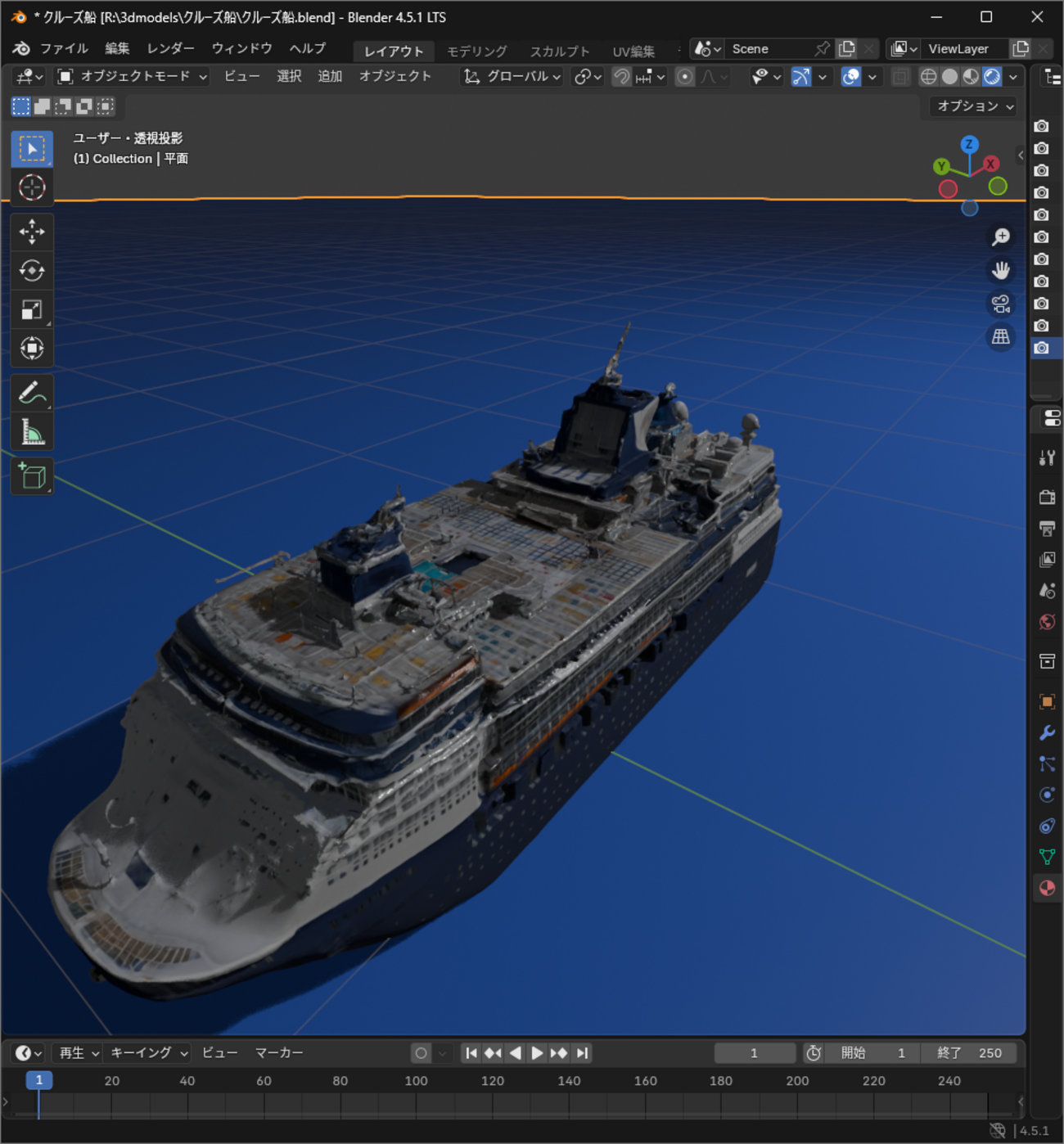Toggle camera view in viewport
This screenshot has height=1144, width=1064.
1000,304
